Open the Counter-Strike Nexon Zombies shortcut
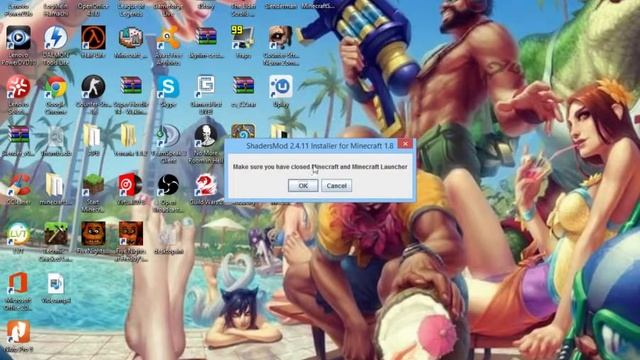640x360 pixels. tap(280, 38)
